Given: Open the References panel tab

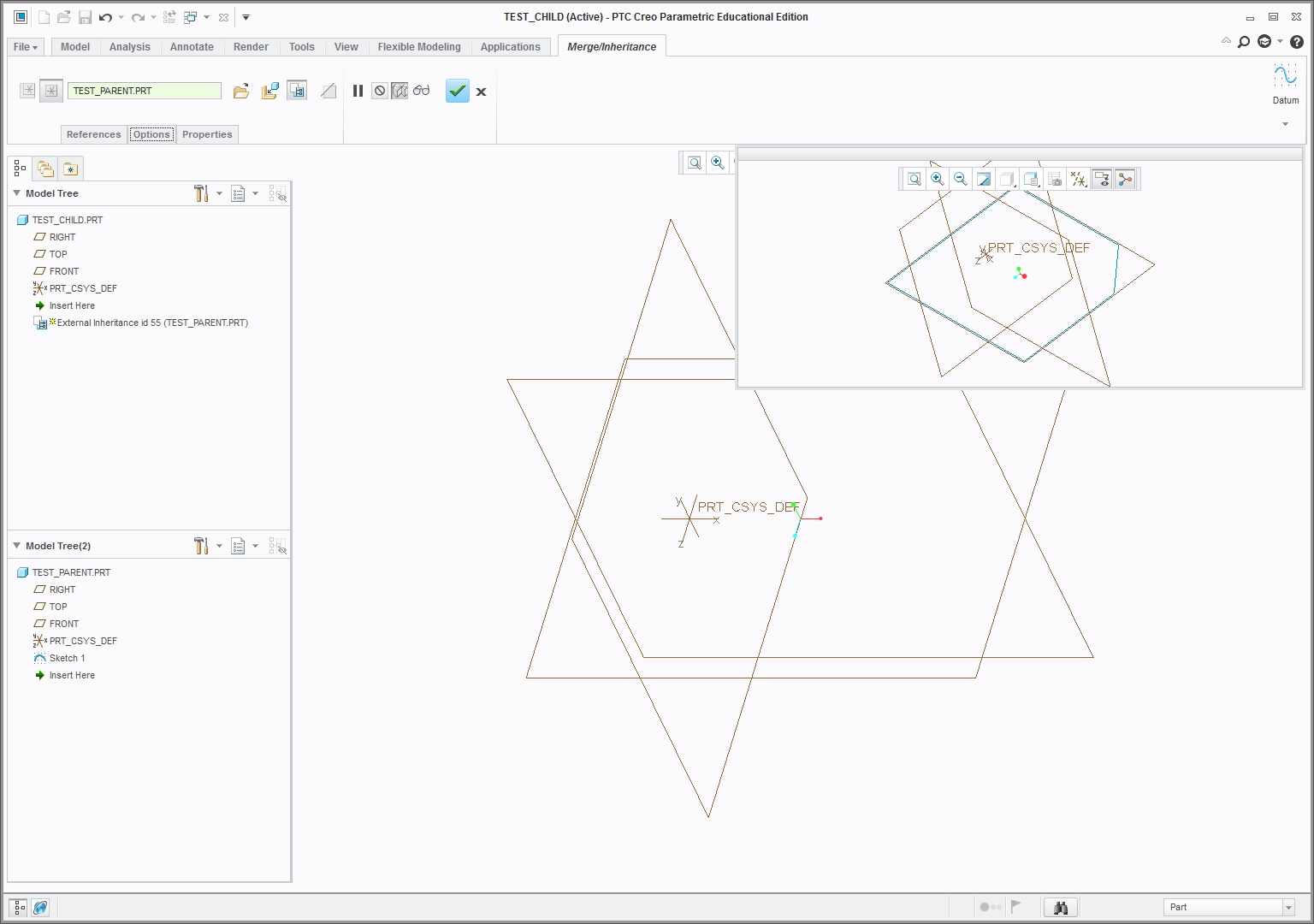Looking at the screenshot, I should [x=94, y=134].
